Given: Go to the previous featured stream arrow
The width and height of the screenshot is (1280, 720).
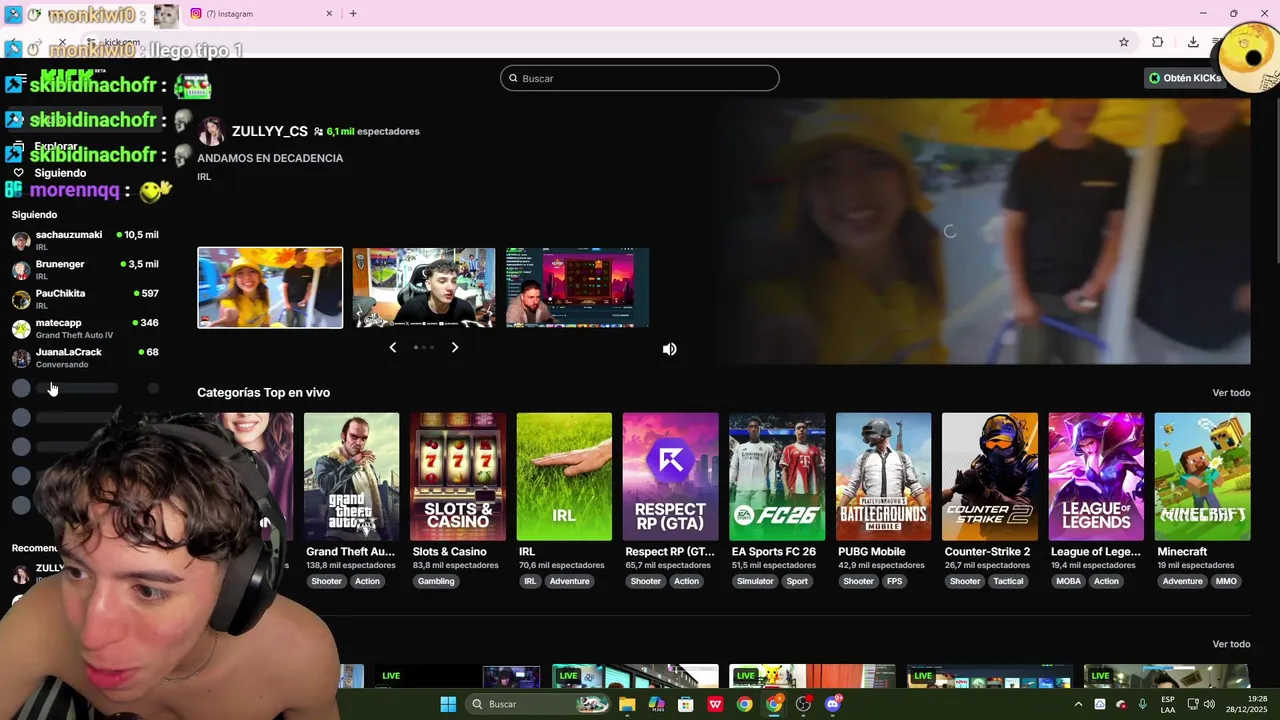Looking at the screenshot, I should (x=392, y=347).
